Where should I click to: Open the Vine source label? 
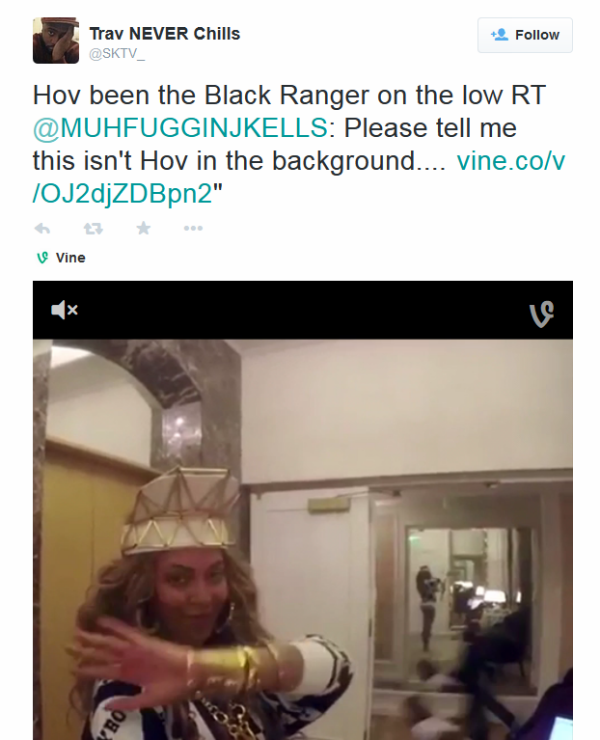click(70, 258)
